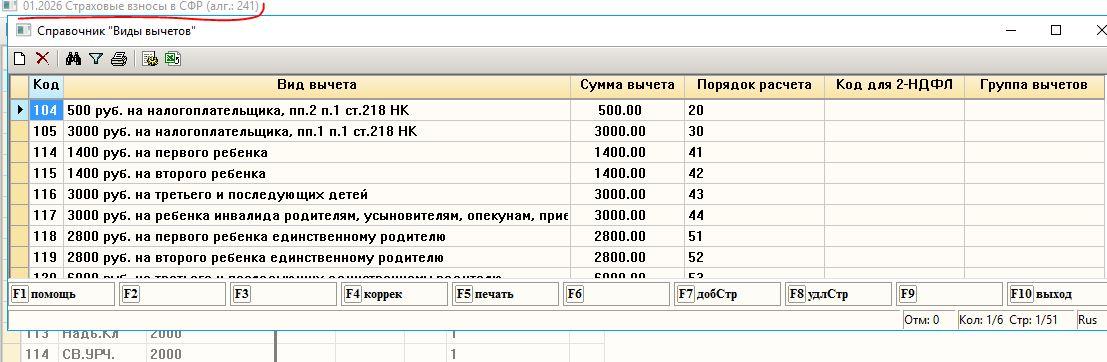Click the Вид вычета column header
Image resolution: width=1107 pixels, height=362 pixels.
click(x=317, y=85)
